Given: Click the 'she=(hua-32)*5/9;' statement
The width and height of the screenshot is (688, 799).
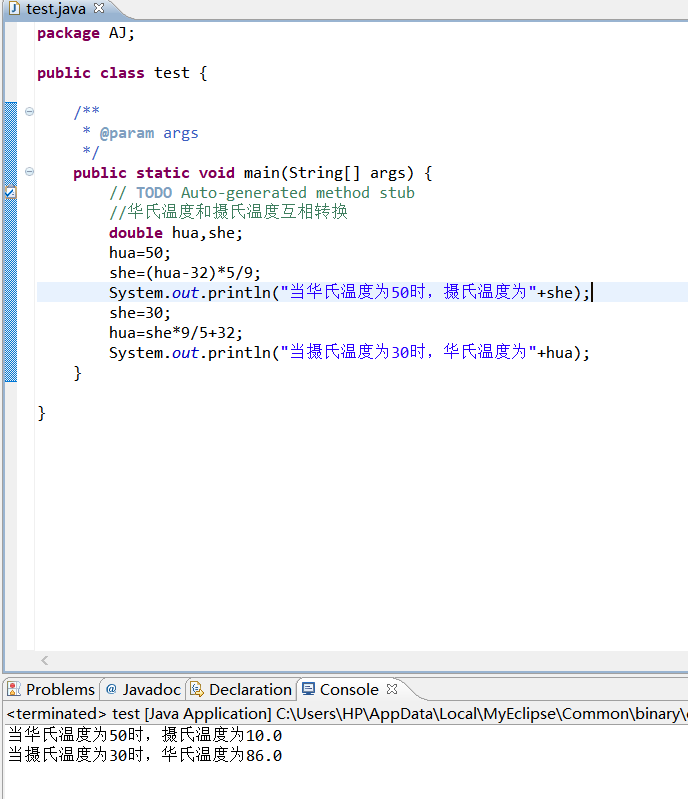Looking at the screenshot, I should pos(185,273).
